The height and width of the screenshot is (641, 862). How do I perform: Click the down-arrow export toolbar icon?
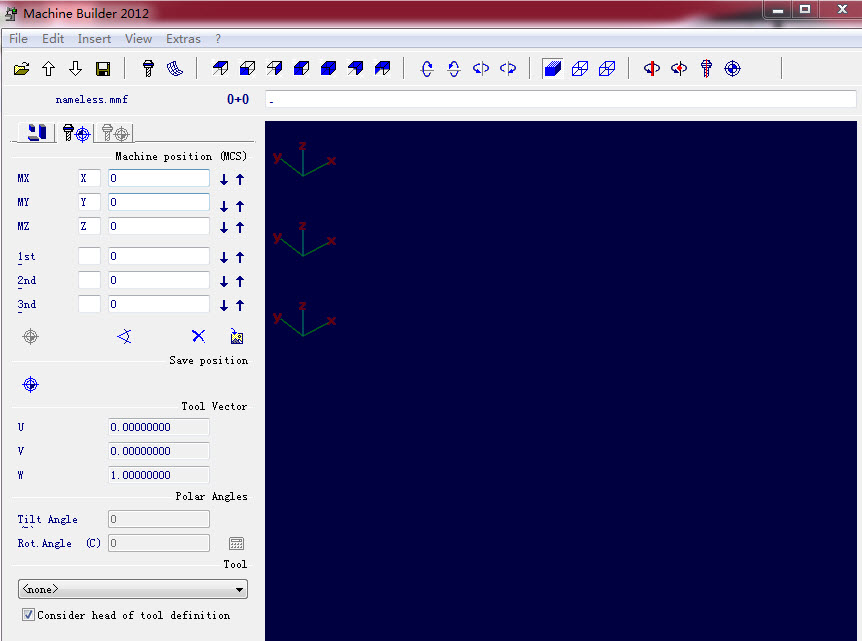(x=75, y=69)
